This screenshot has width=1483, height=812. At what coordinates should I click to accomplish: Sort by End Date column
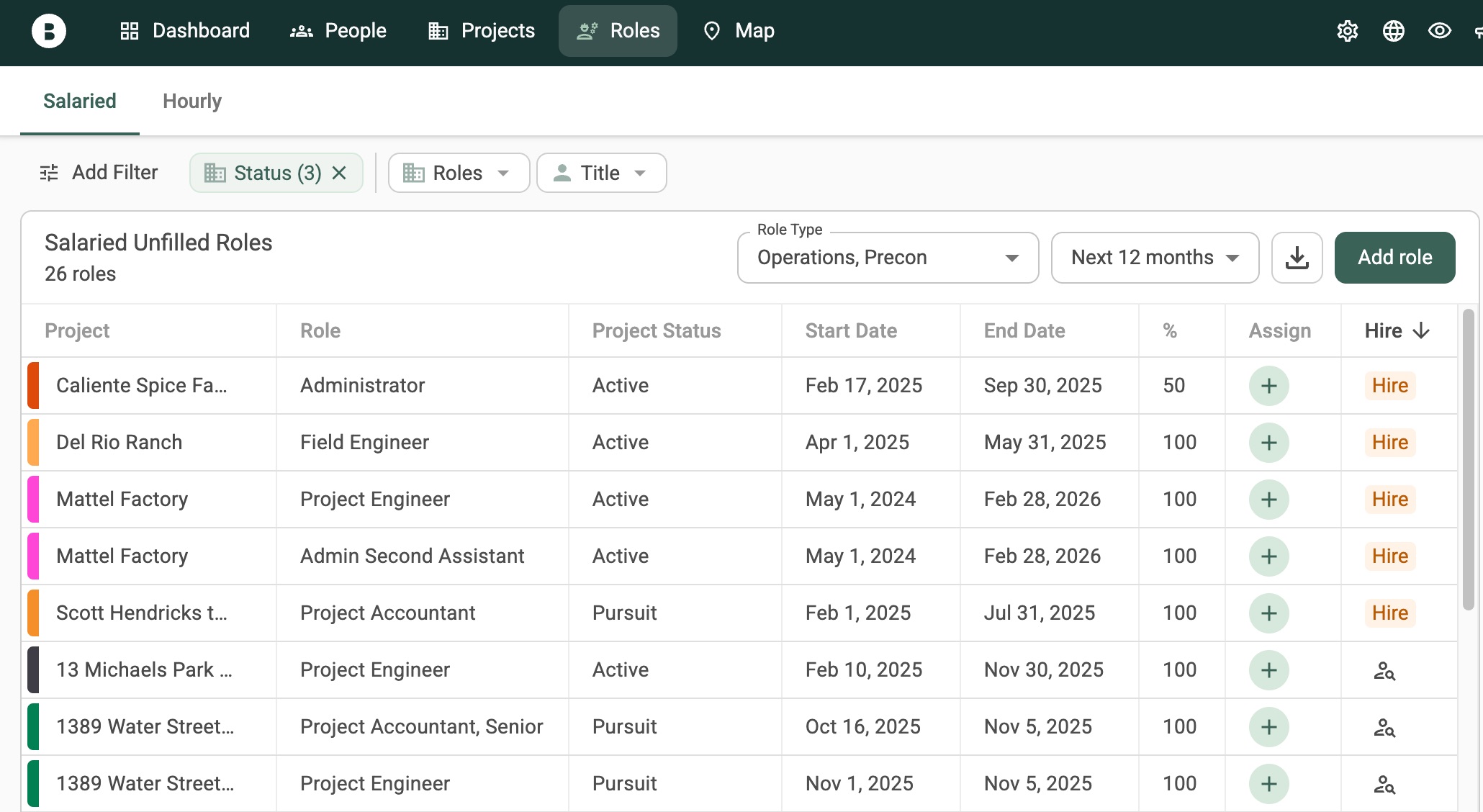click(1024, 330)
